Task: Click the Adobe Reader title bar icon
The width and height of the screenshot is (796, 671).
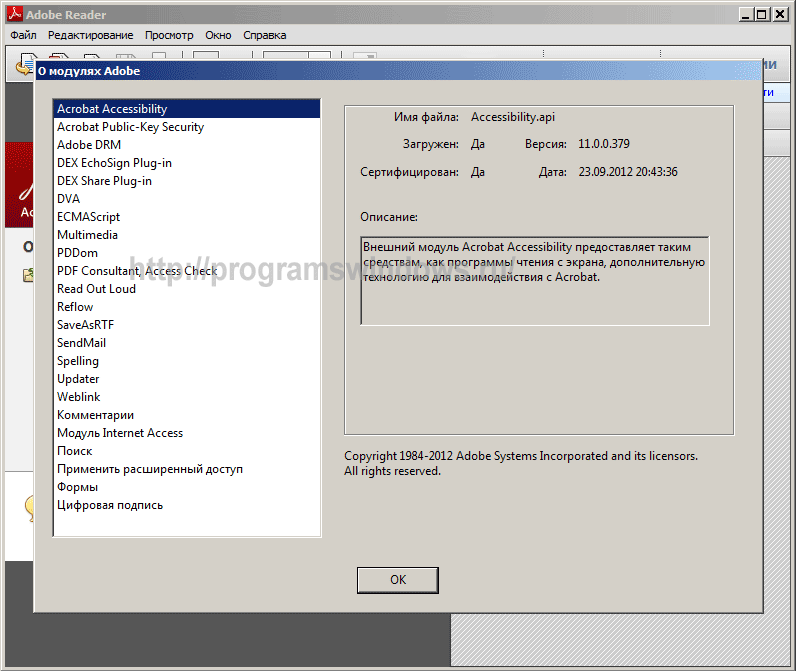Action: (x=15, y=14)
